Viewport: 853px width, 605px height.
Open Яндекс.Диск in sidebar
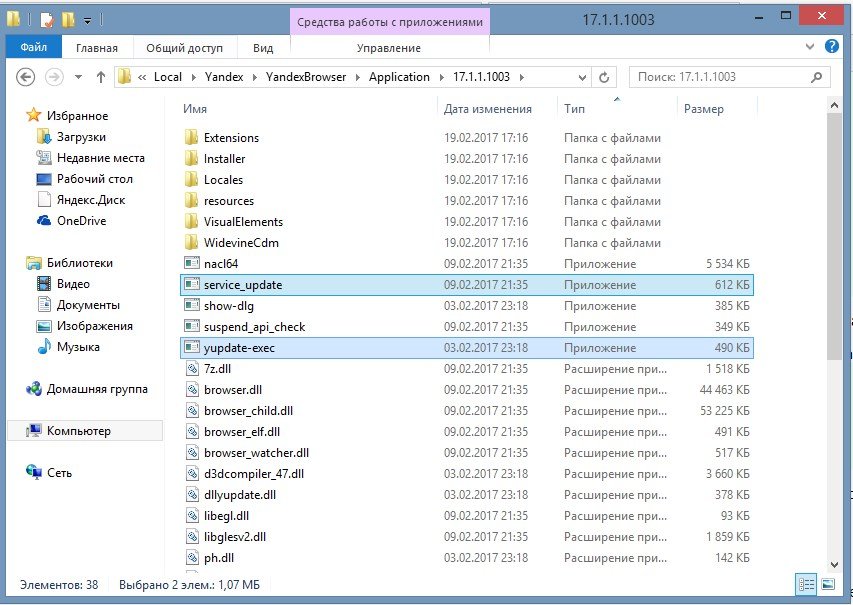91,200
